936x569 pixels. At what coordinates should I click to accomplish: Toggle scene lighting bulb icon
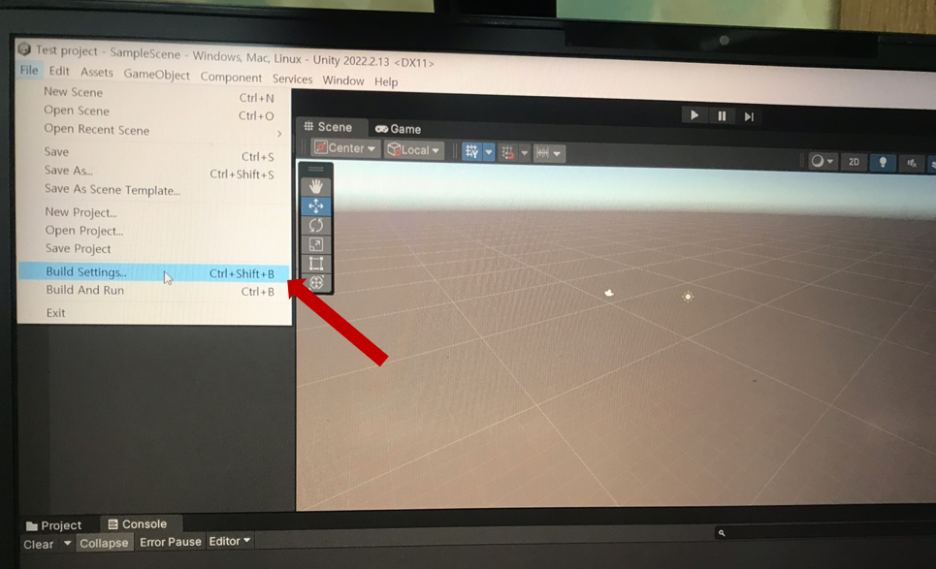[x=882, y=162]
